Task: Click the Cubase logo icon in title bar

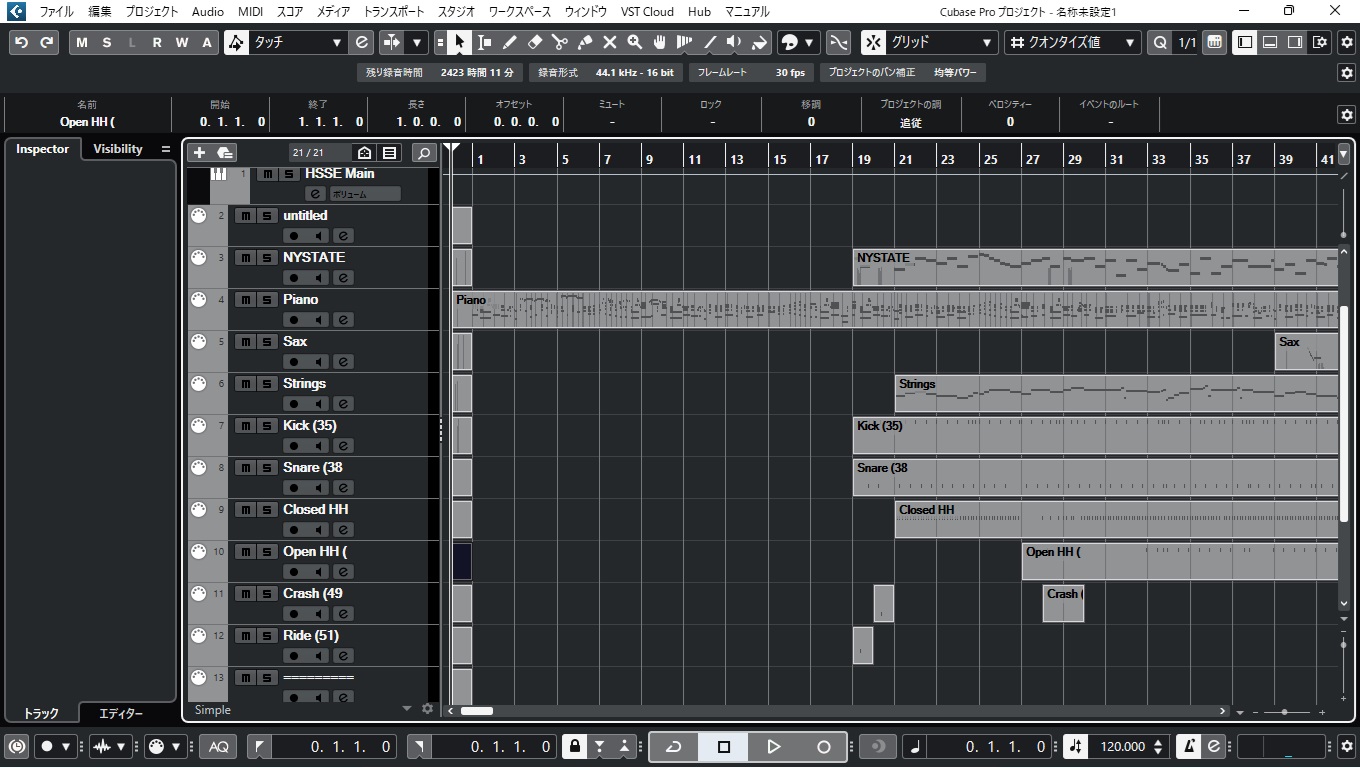Action: tap(14, 12)
